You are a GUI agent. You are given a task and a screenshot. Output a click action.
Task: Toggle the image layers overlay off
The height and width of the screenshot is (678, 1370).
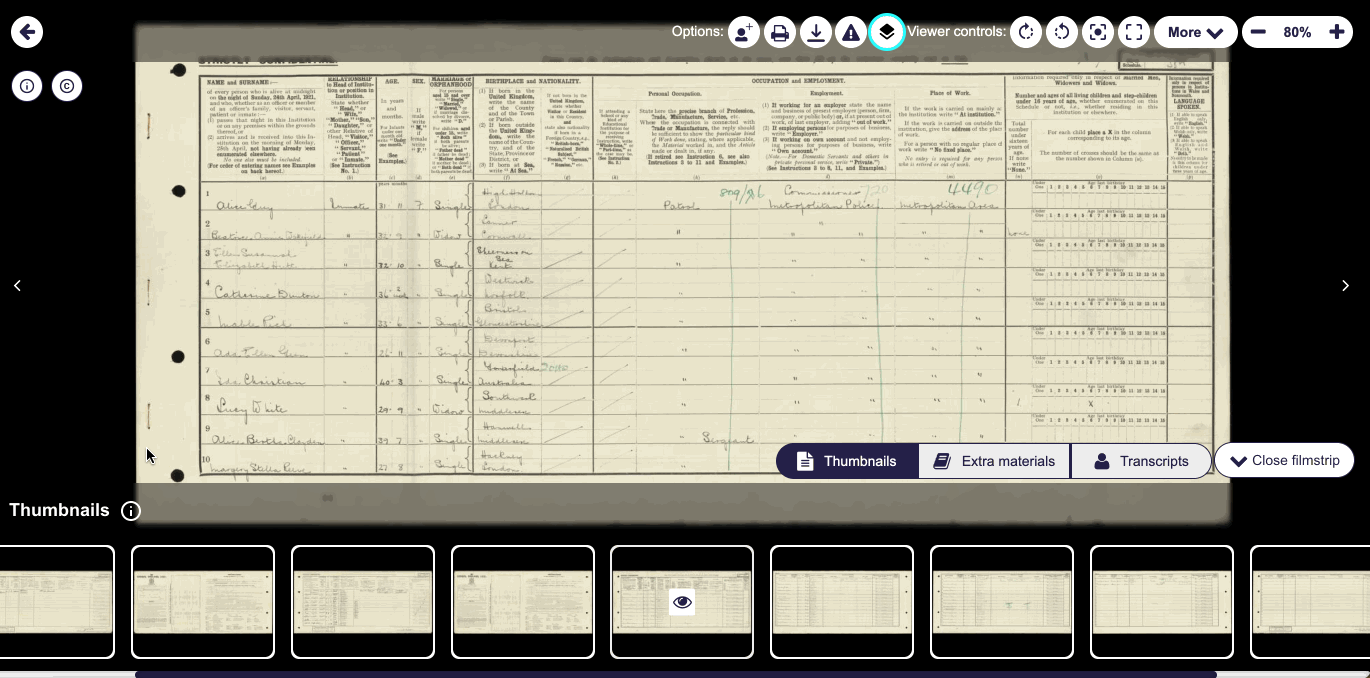pos(887,31)
